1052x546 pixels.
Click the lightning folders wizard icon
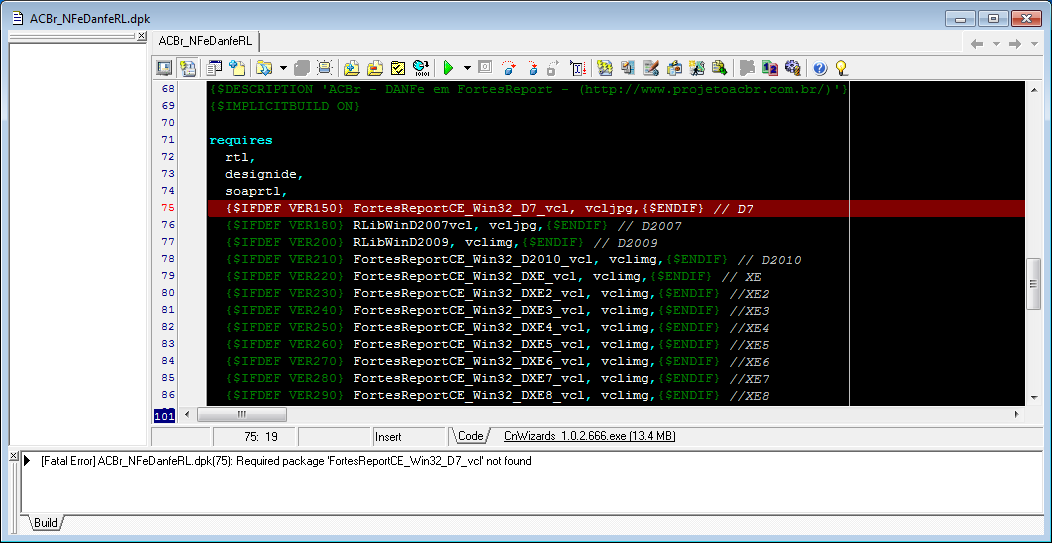674,68
